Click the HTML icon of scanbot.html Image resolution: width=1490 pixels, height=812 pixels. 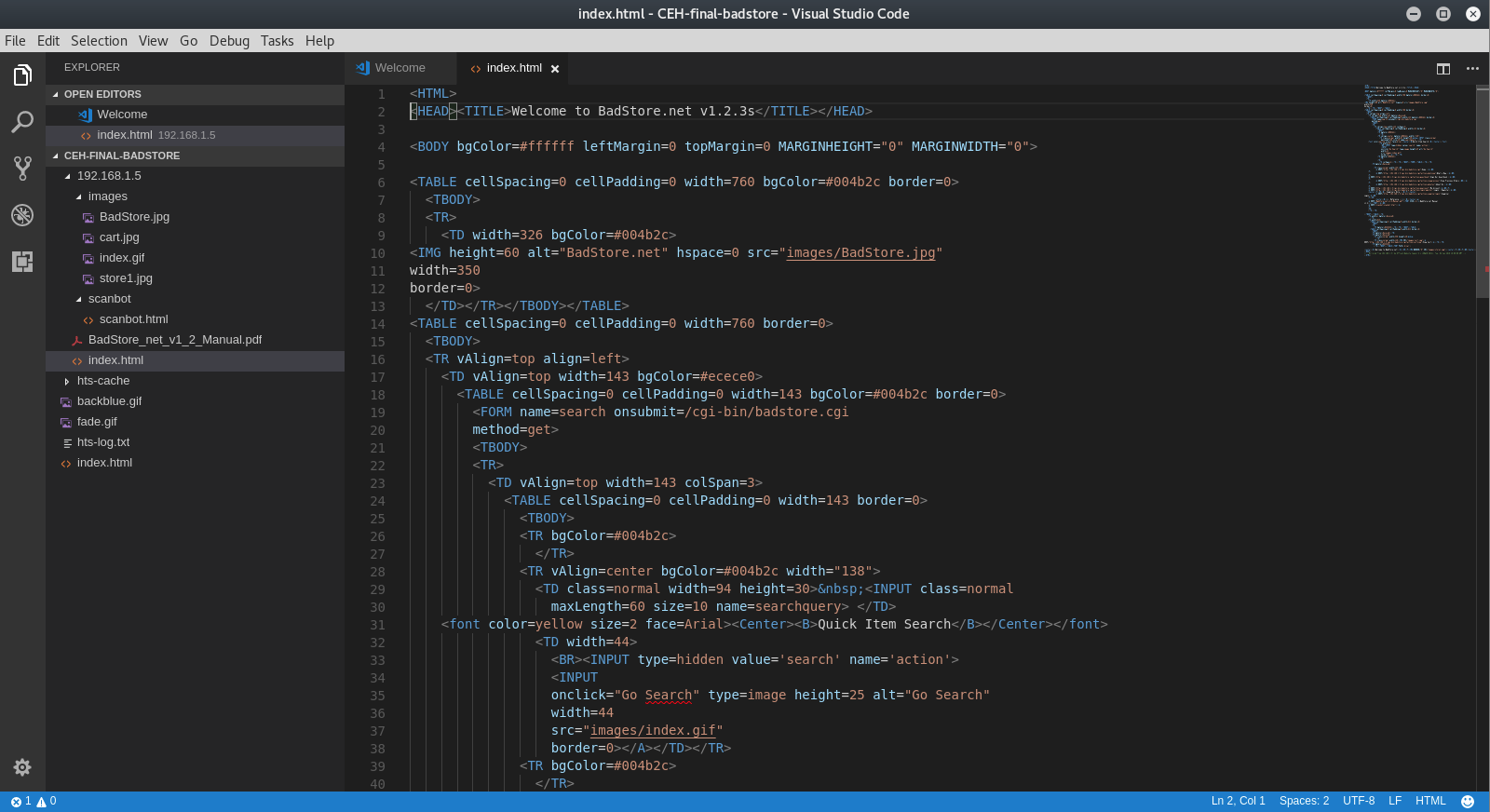(x=88, y=320)
